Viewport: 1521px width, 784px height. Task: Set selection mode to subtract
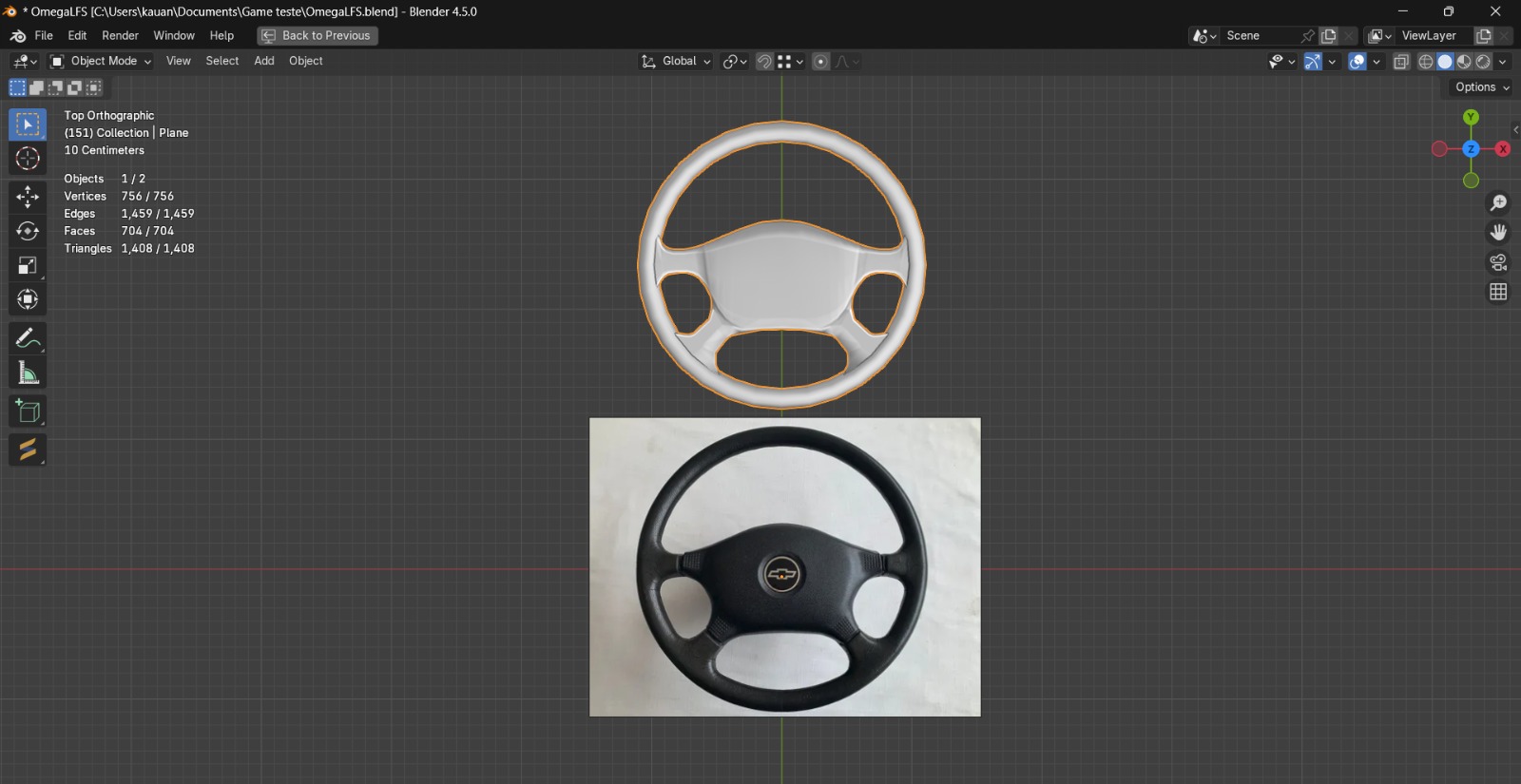point(56,87)
